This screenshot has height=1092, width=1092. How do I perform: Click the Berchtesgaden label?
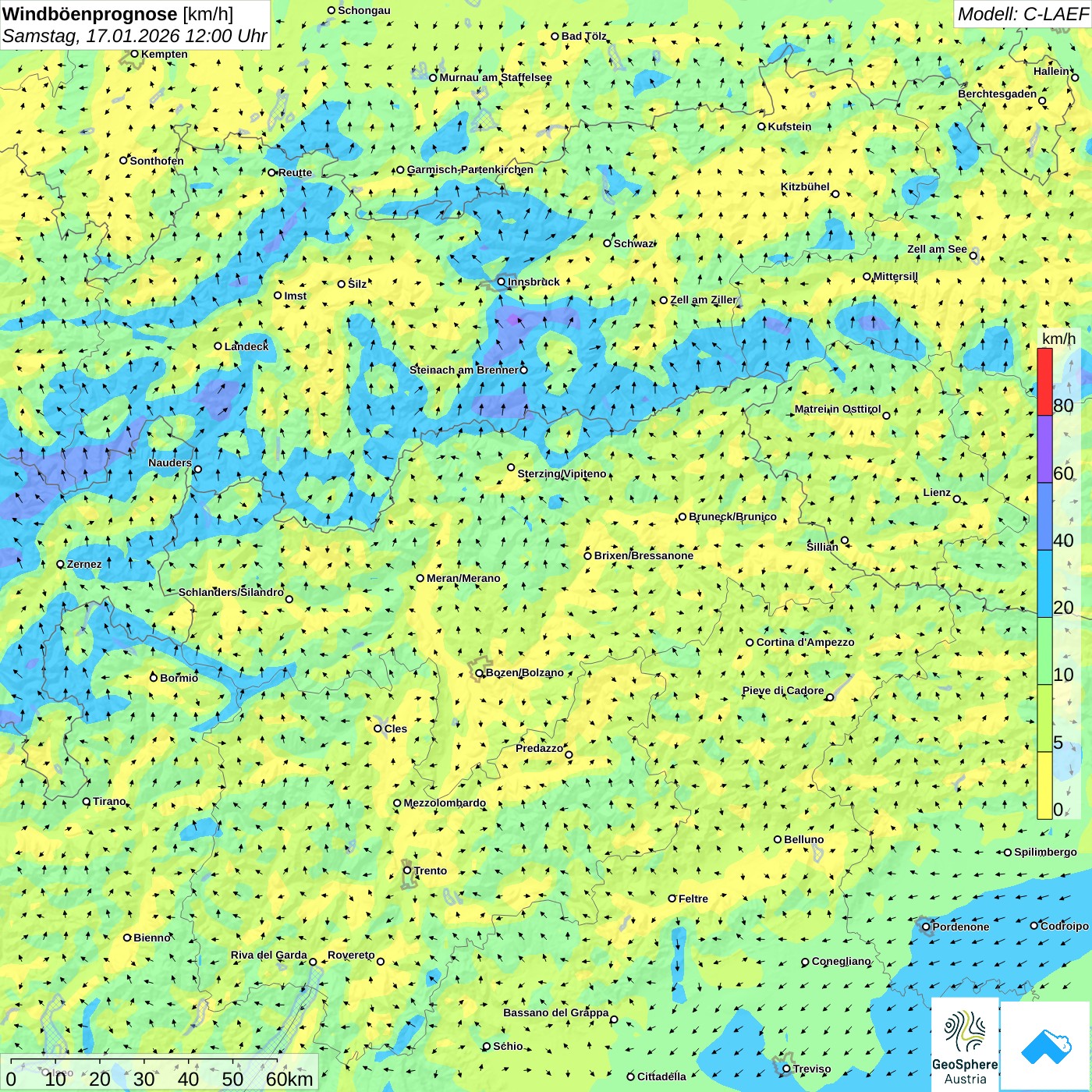998,94
